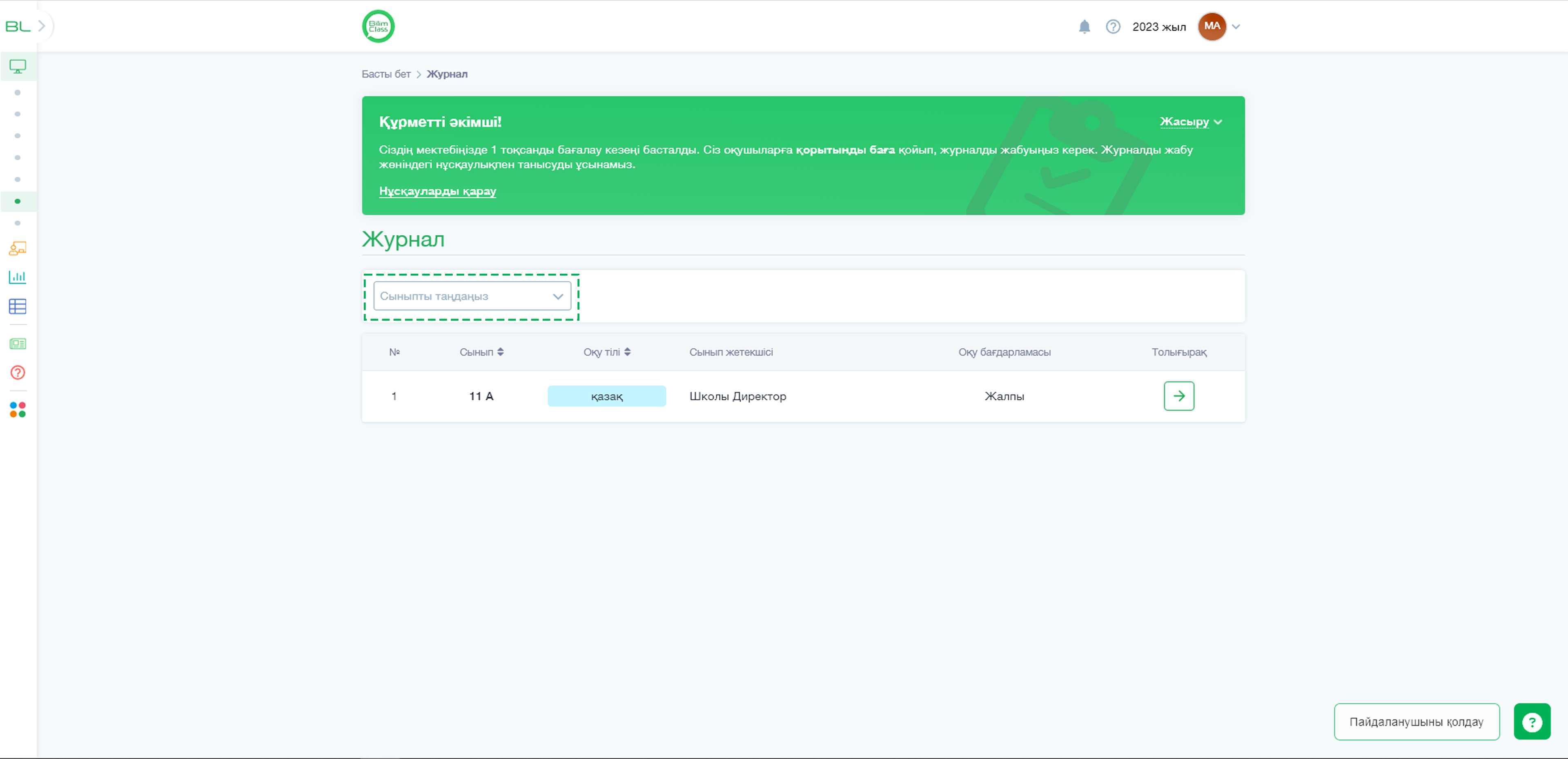Click Толығырақ column header

coord(1179,352)
